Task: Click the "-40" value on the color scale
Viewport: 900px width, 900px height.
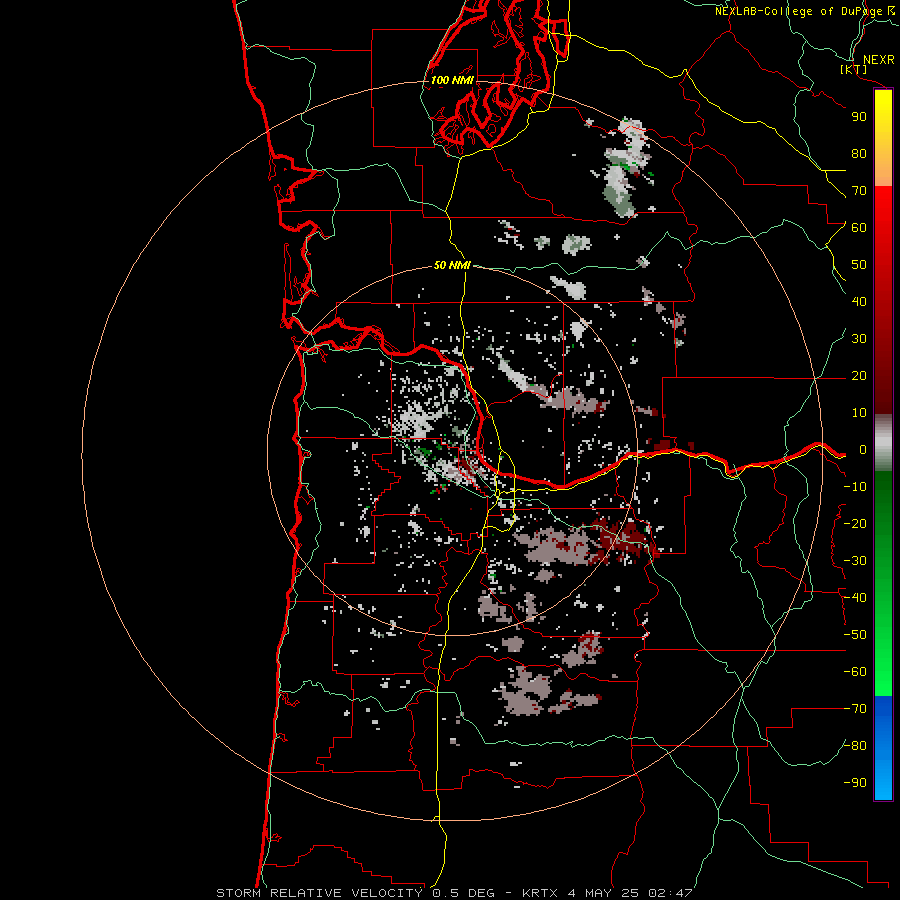Action: click(855, 598)
